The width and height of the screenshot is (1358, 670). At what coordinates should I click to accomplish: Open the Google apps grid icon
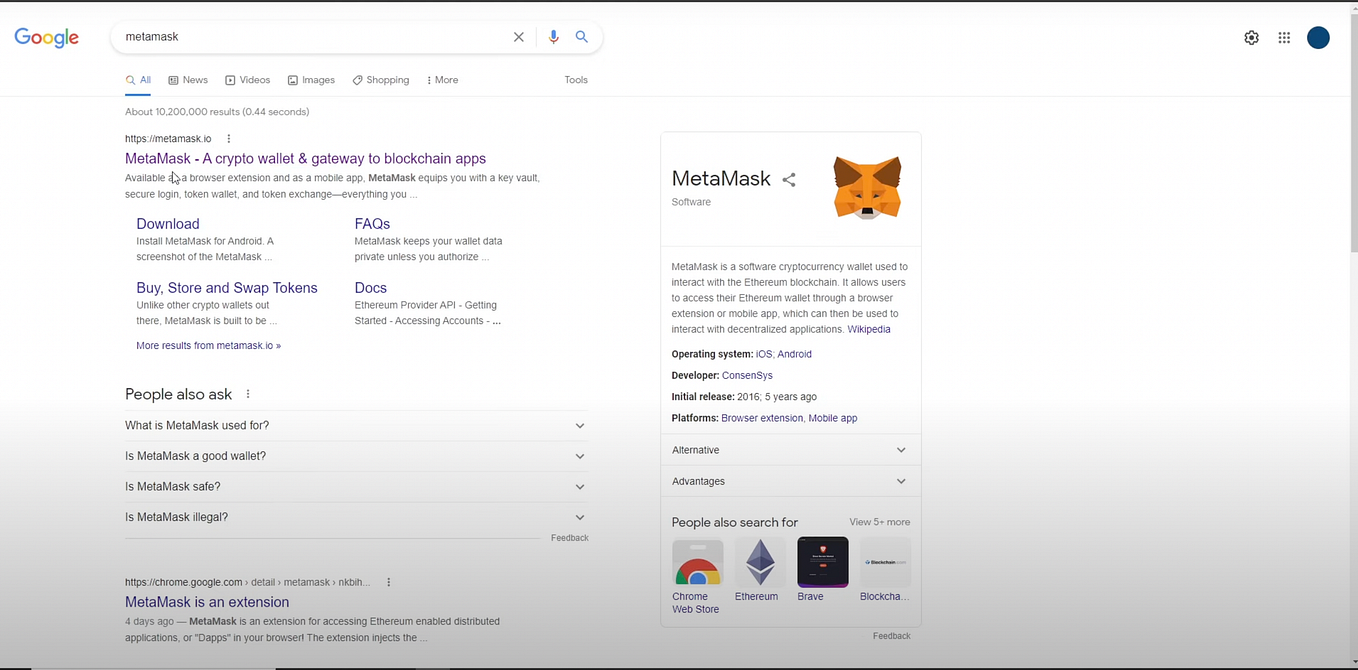point(1284,38)
